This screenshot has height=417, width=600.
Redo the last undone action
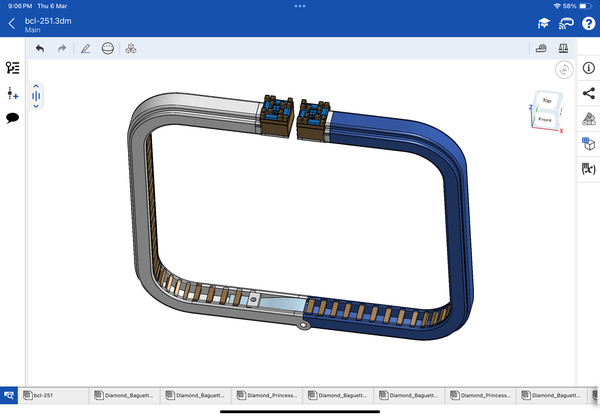point(62,48)
